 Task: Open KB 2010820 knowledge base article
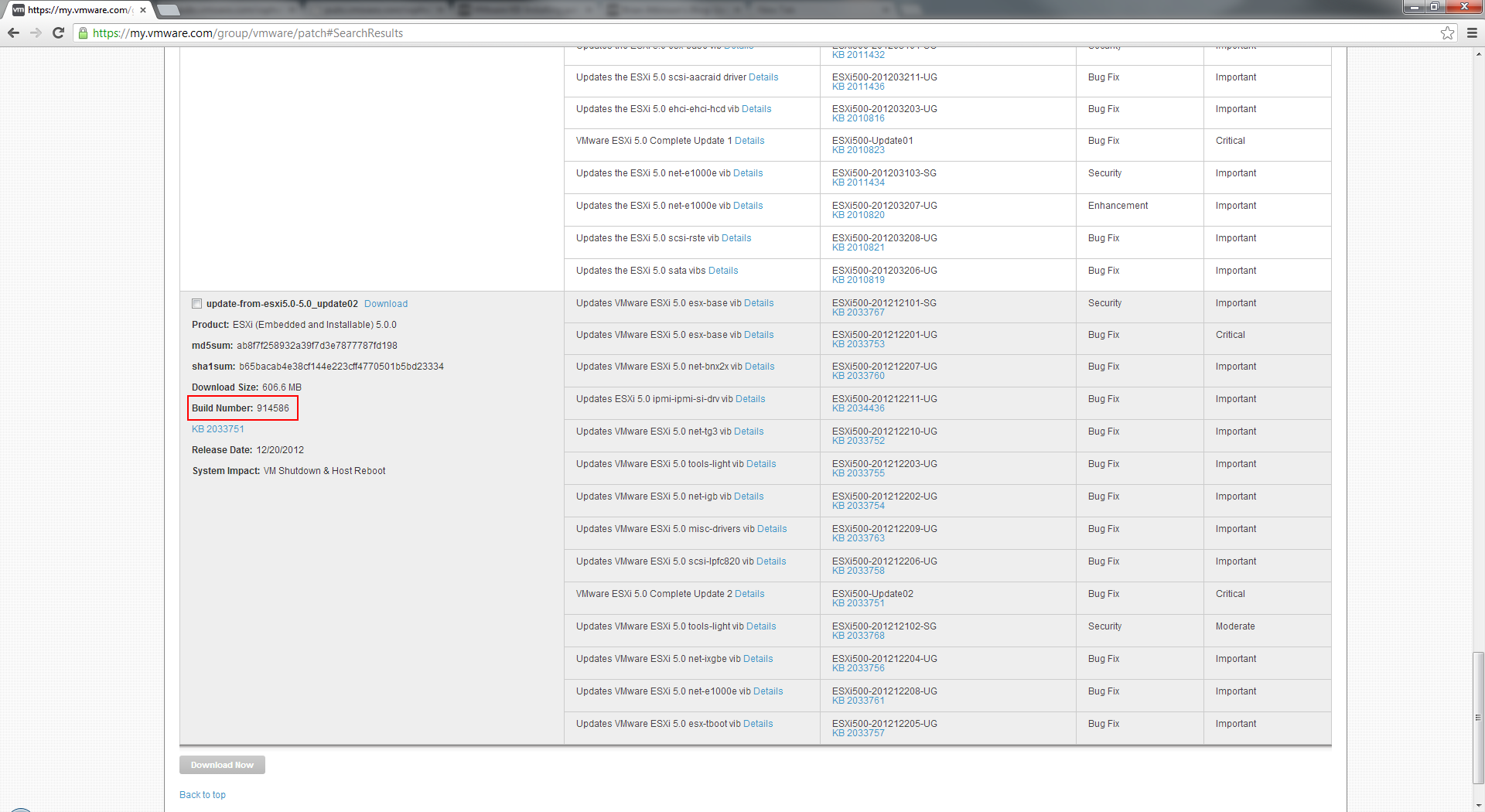tap(859, 215)
